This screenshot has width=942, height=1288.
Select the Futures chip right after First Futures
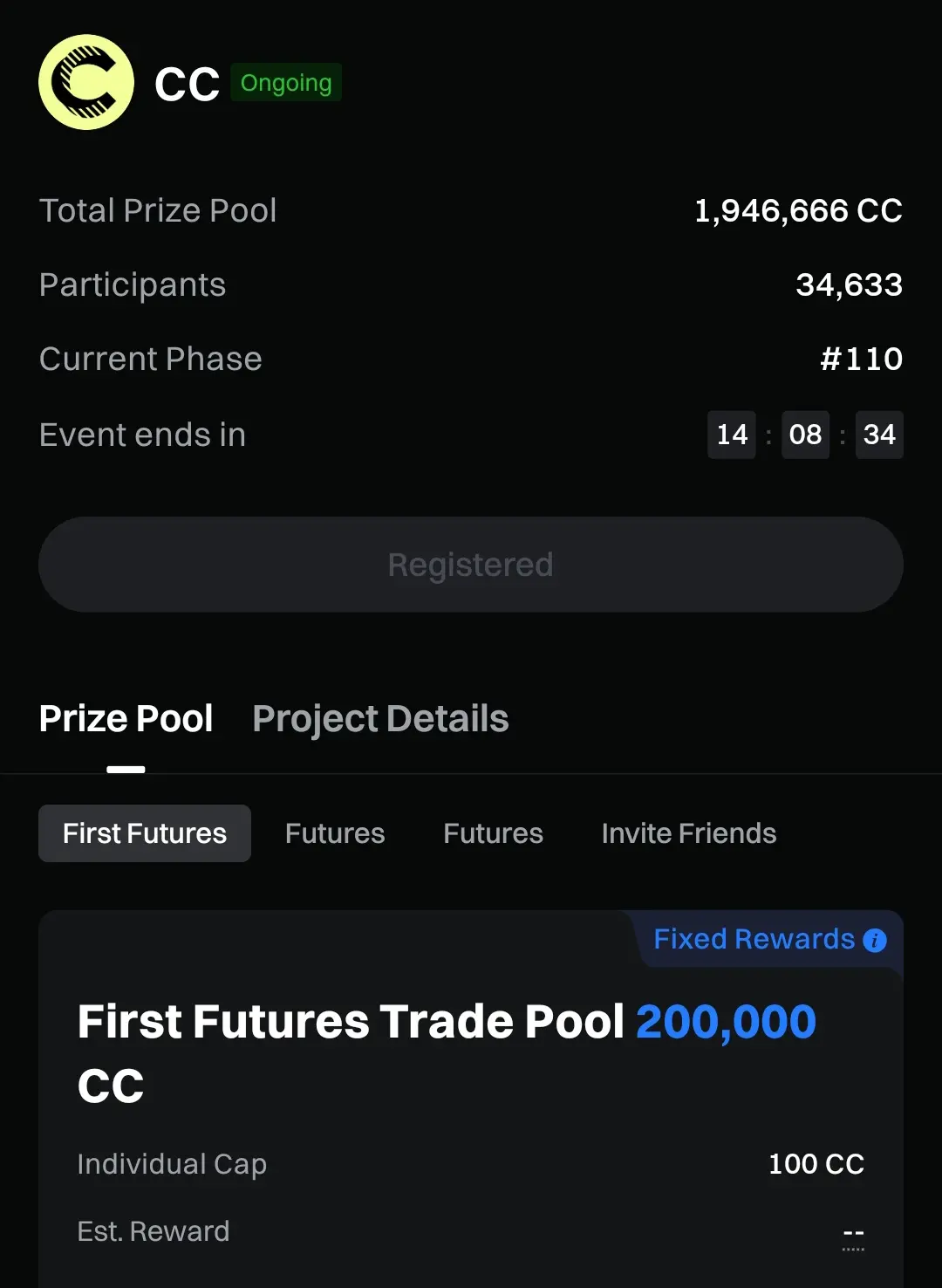335,833
